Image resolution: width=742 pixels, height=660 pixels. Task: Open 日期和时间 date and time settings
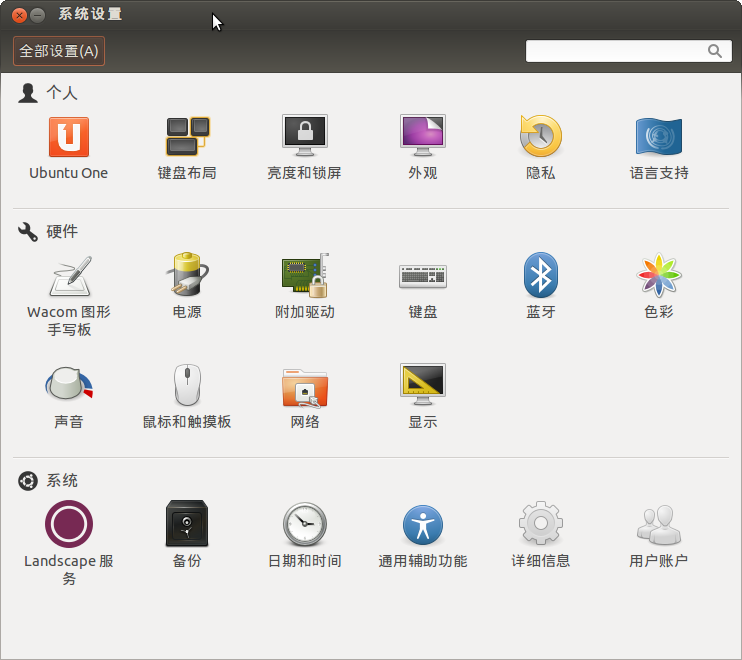(x=305, y=535)
